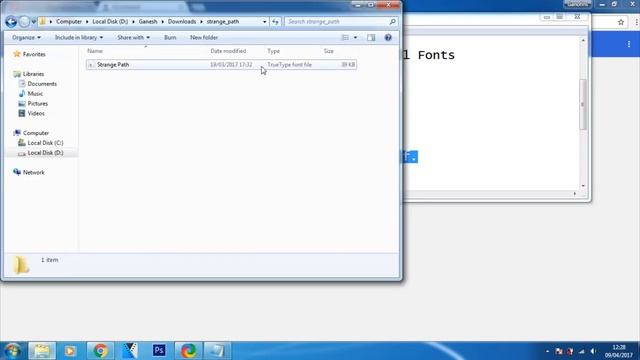The height and width of the screenshot is (360, 640).
Task: Open Pictures library in navigation pane
Action: tap(38, 103)
